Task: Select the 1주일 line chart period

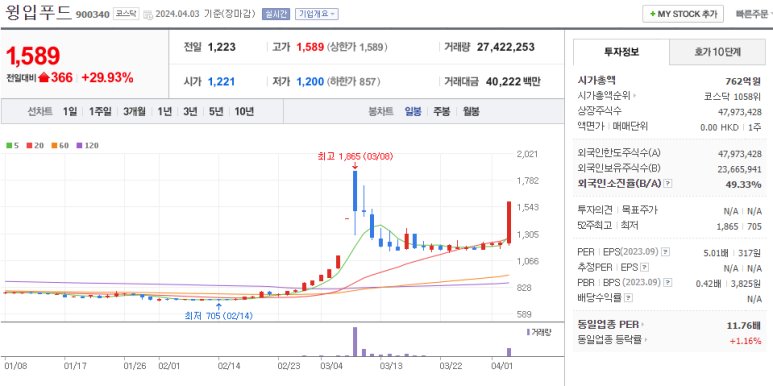Action: [x=100, y=111]
